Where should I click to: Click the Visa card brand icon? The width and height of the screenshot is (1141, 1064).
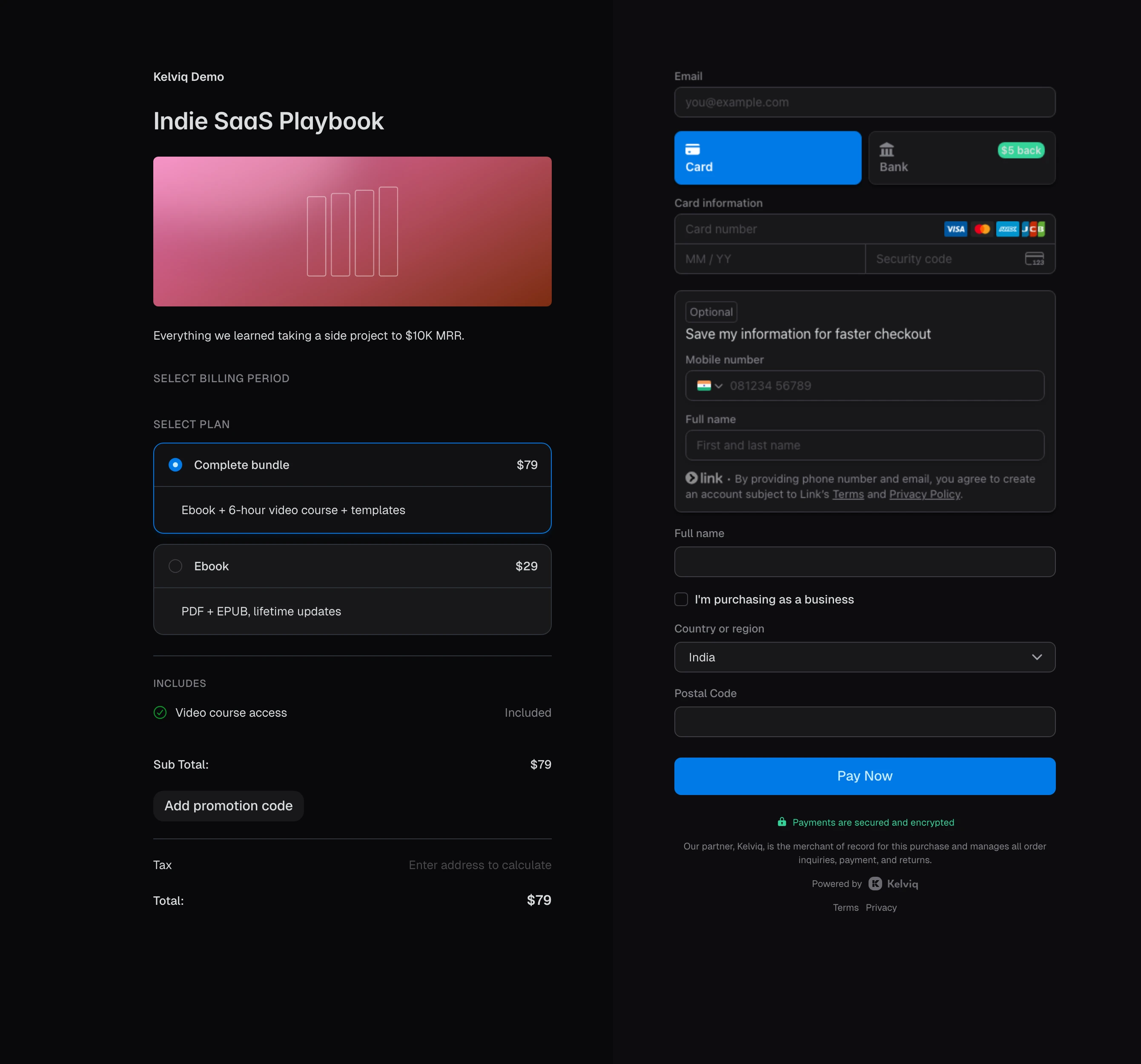956,229
